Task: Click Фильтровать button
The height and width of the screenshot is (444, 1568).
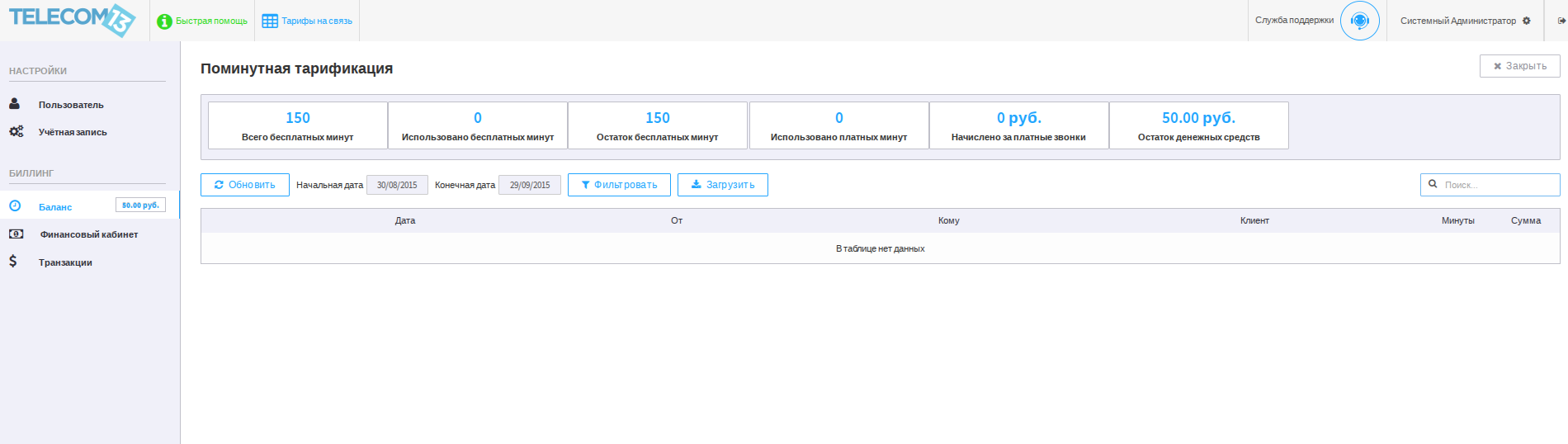Action: [x=619, y=185]
